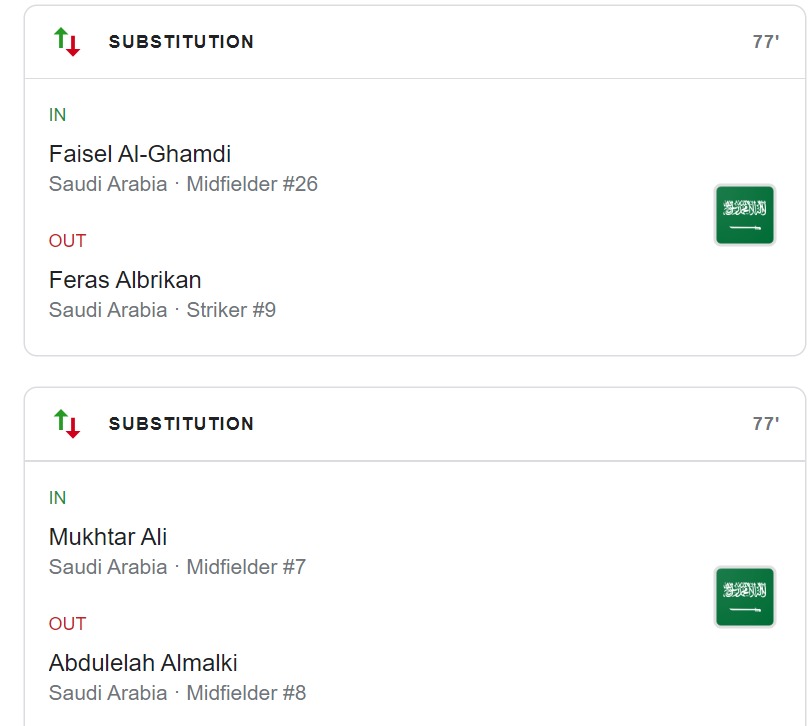Click the "Striker #9" detail line

[231, 310]
